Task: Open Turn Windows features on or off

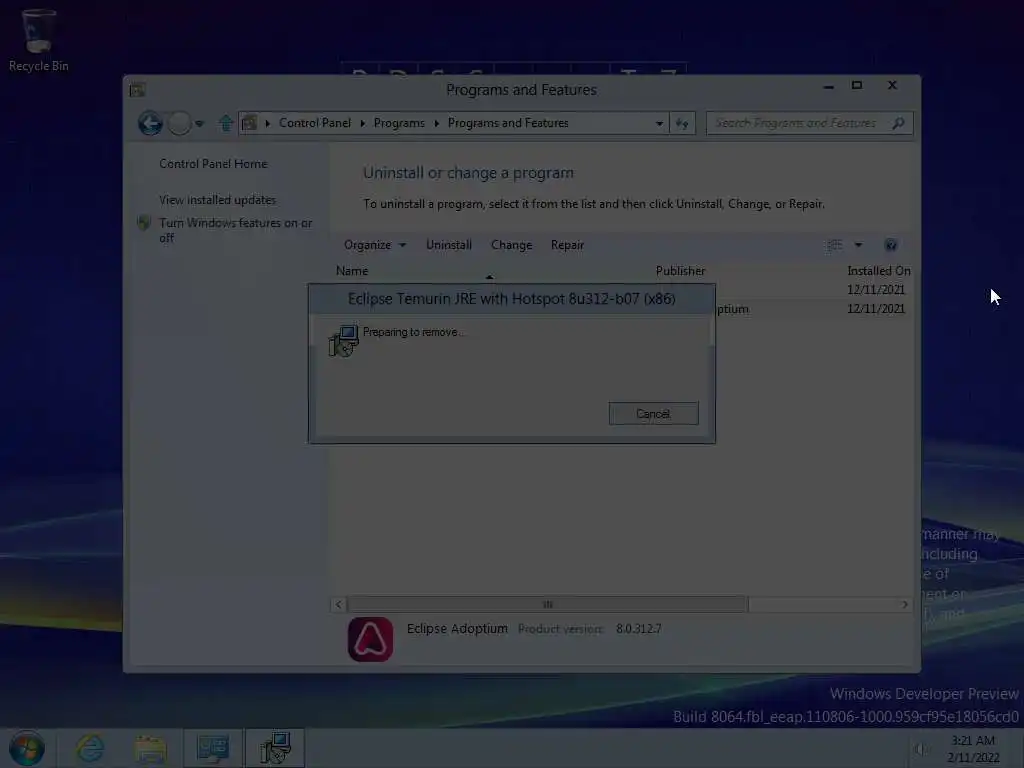Action: point(236,230)
